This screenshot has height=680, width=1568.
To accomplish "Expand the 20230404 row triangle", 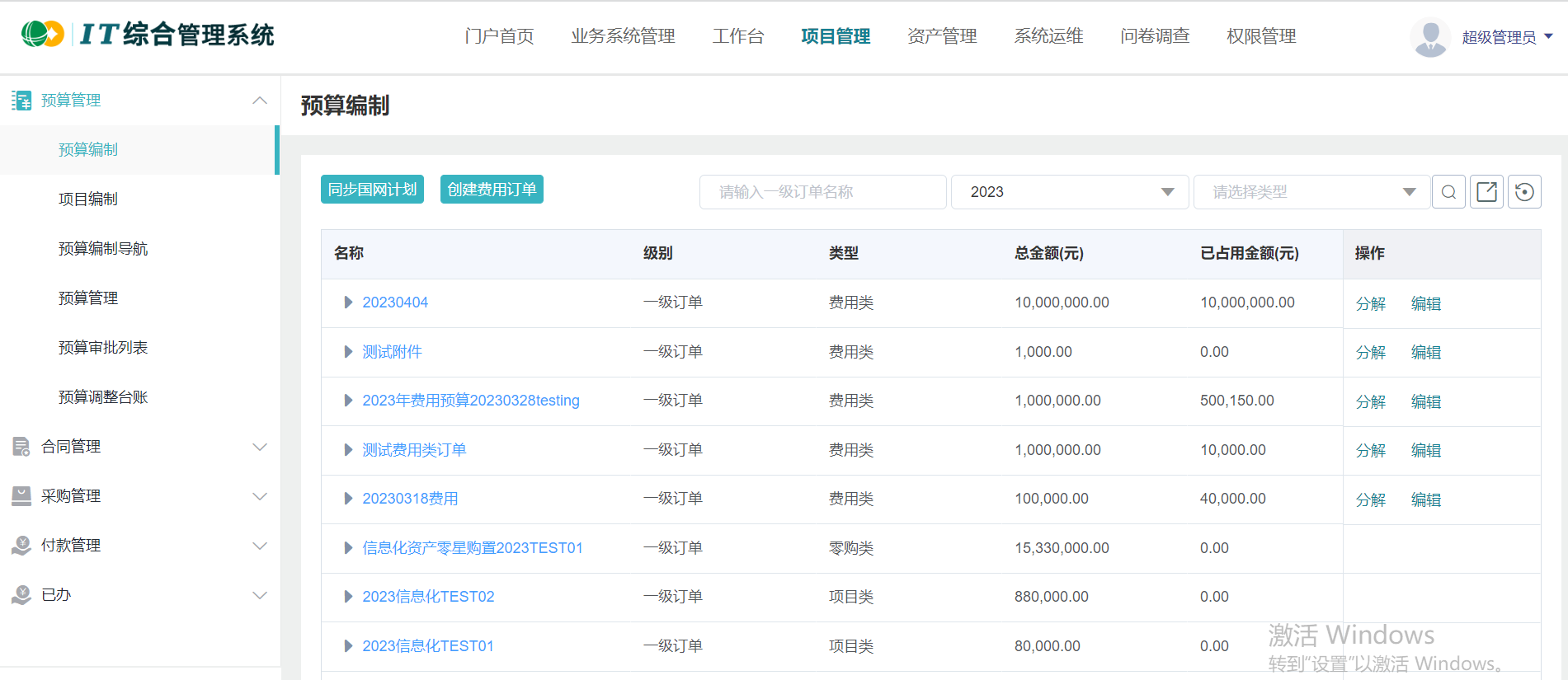I will (348, 302).
